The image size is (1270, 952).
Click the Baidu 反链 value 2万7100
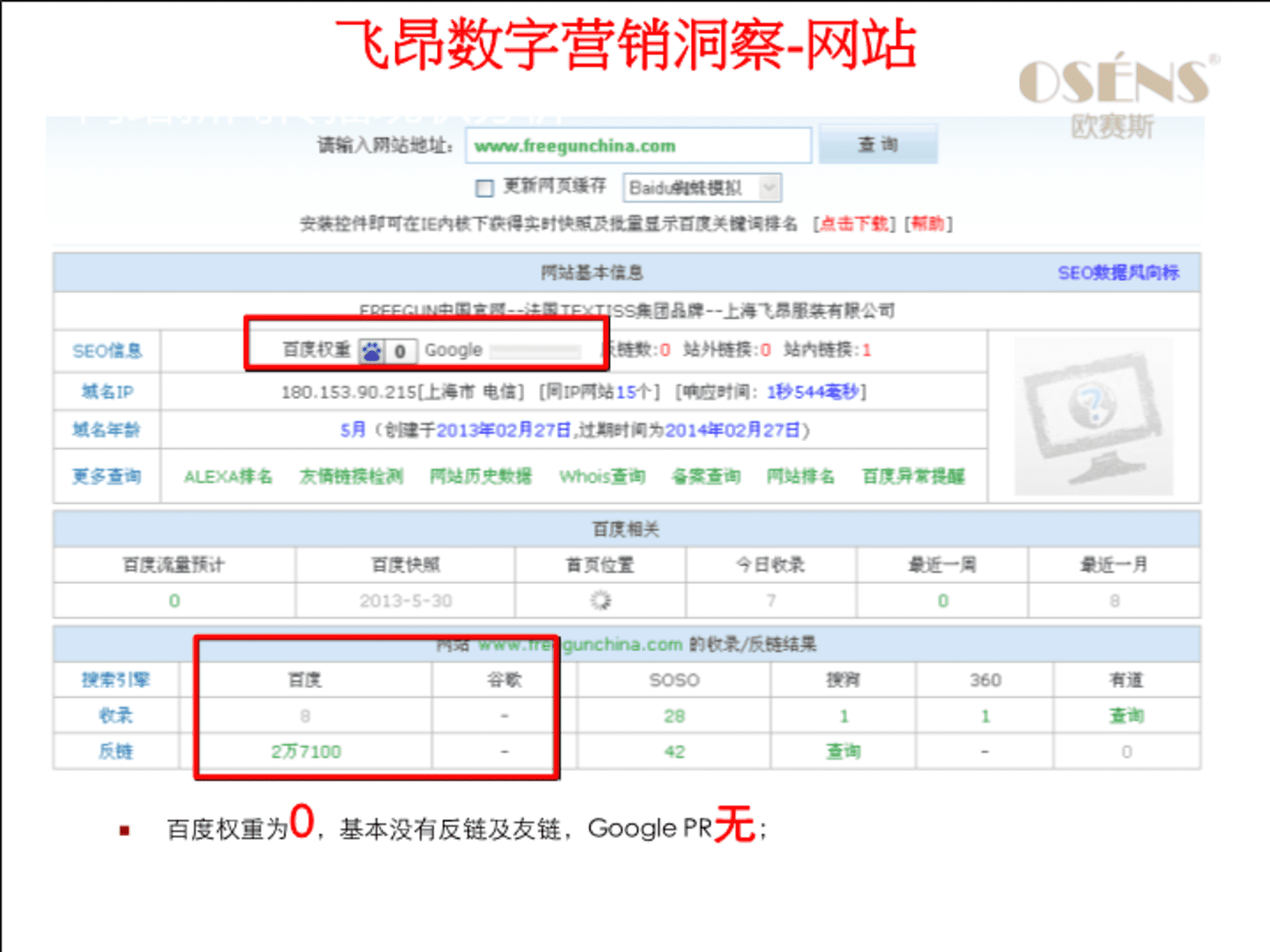pyautogui.click(x=306, y=752)
